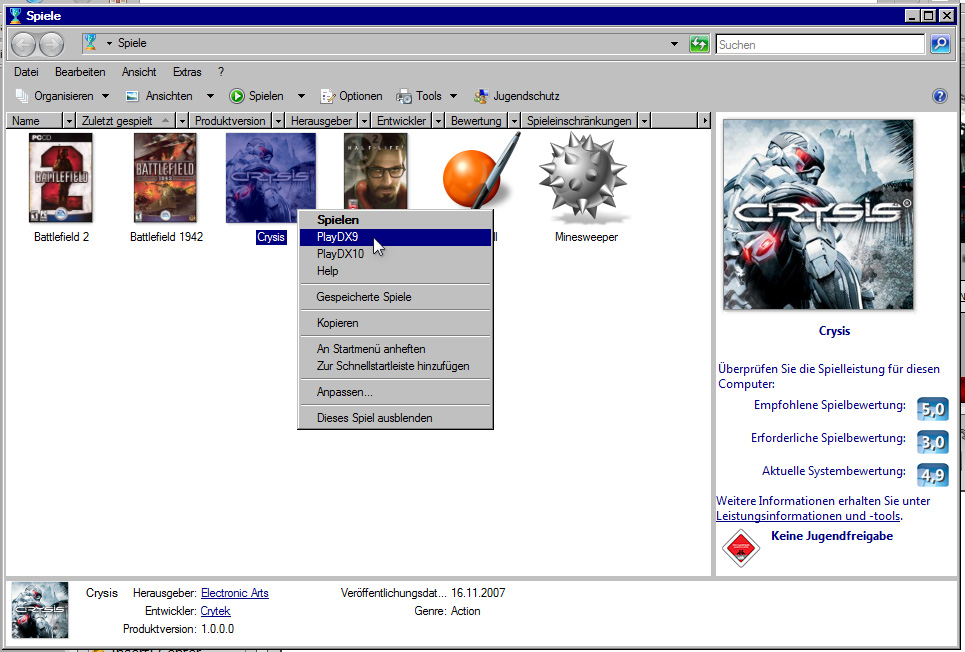Open the Zuletzt gespielt column dropdown
The height and width of the screenshot is (652, 965).
[x=182, y=121]
